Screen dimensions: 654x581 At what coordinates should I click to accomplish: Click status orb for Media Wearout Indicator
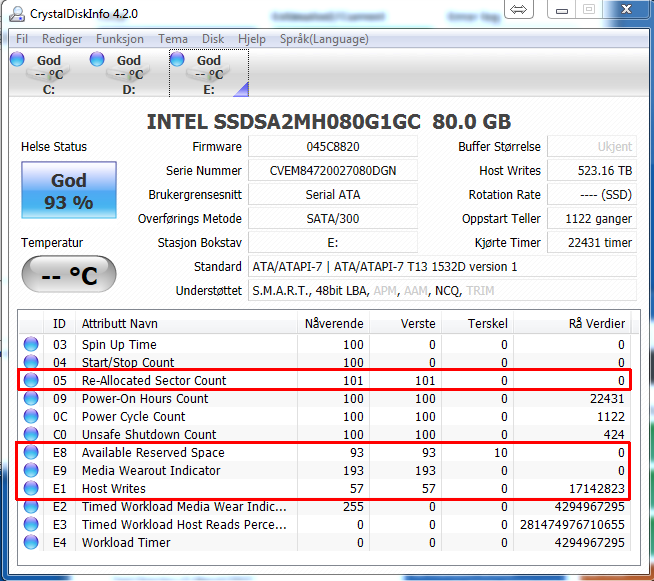[31, 470]
